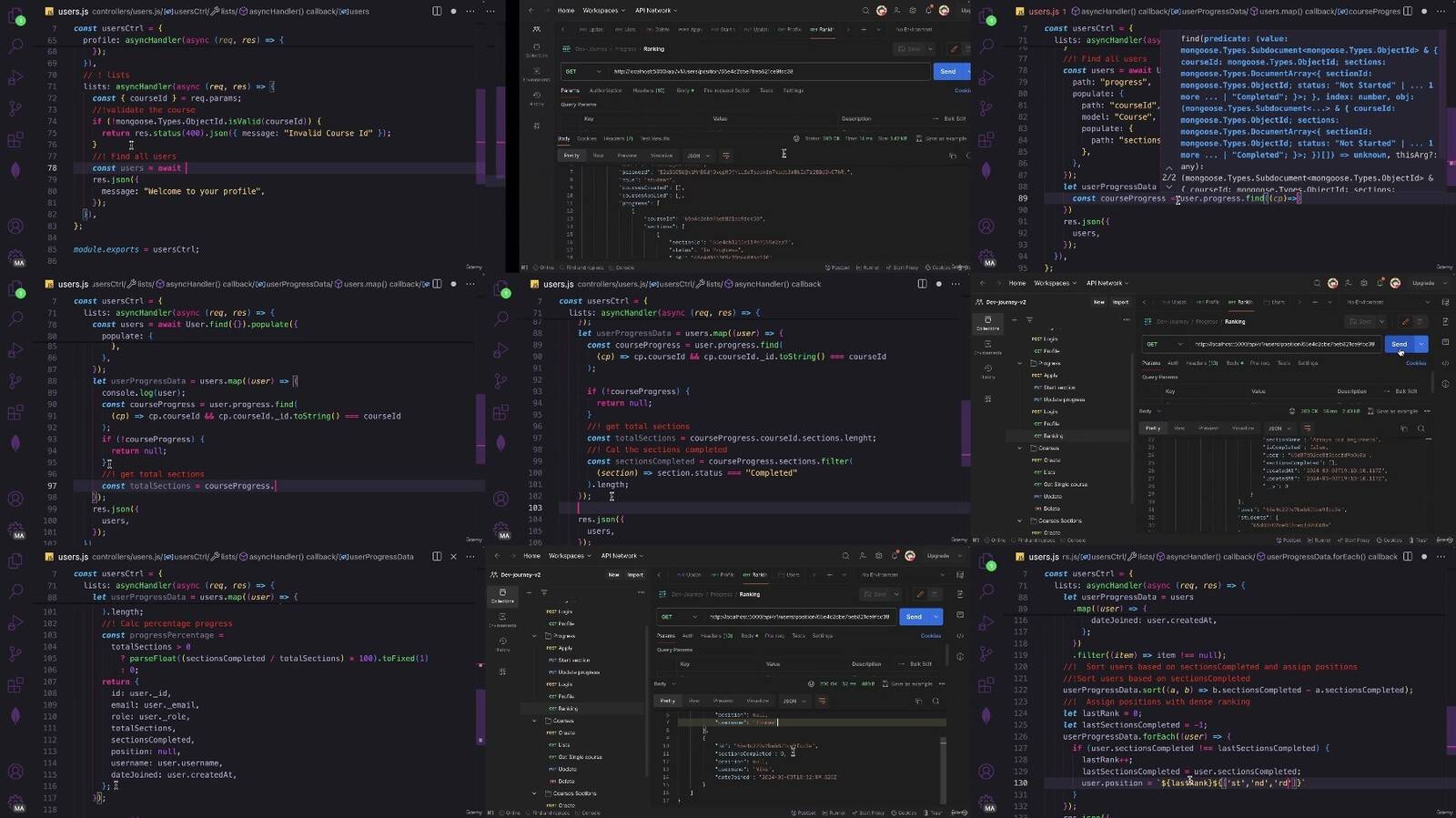
Task: Open Explorer in the VS Code editor on line 97
Action: 15,288
